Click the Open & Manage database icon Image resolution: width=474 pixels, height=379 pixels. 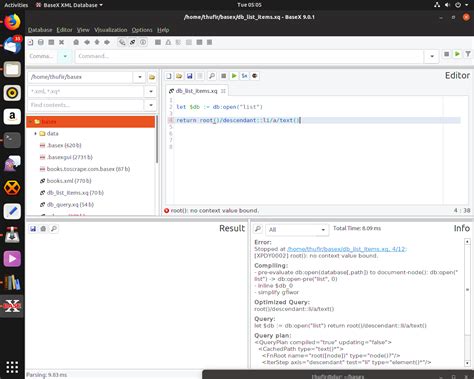pyautogui.click(x=41, y=42)
